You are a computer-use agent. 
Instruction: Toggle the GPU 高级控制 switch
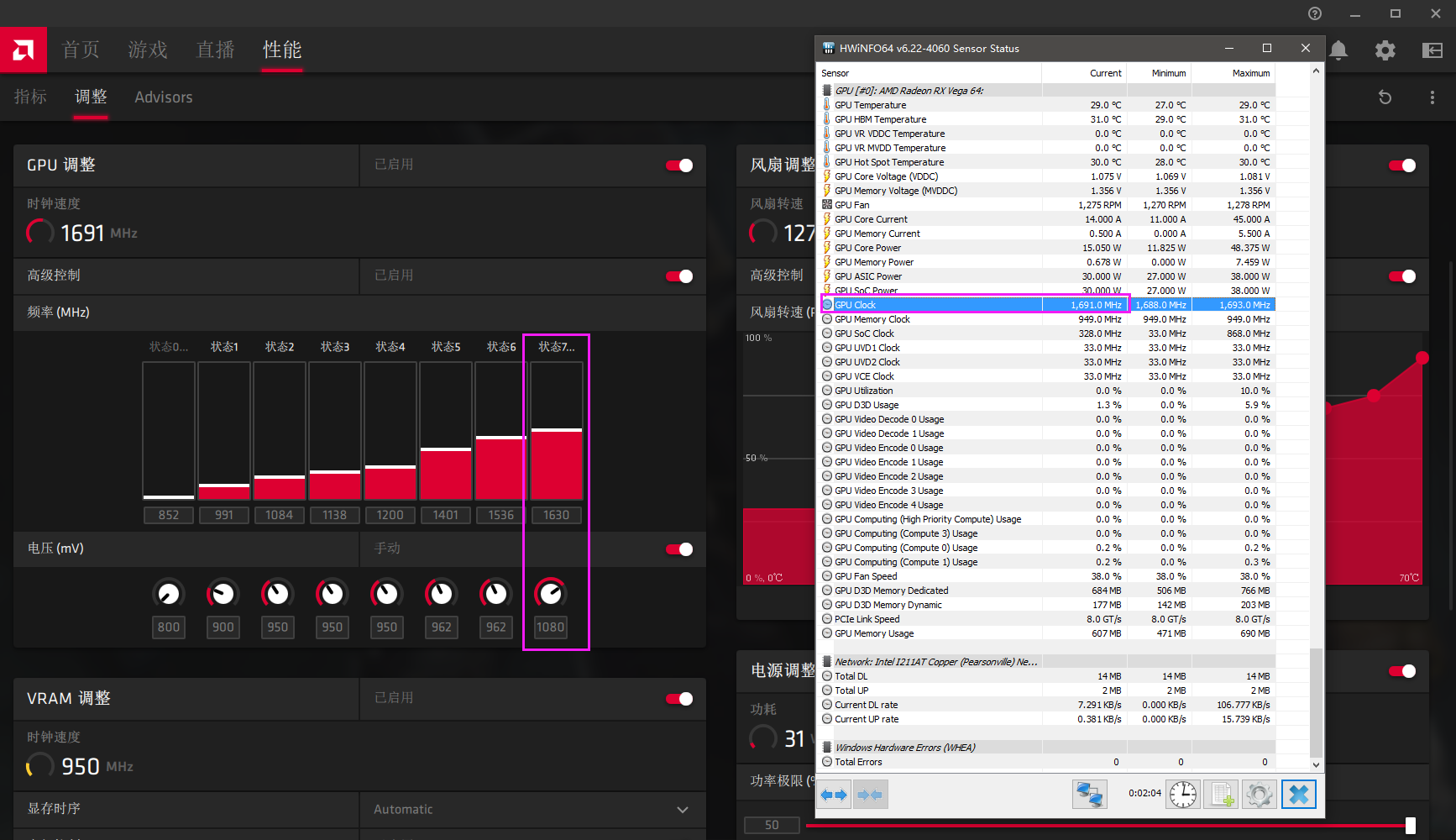679,276
